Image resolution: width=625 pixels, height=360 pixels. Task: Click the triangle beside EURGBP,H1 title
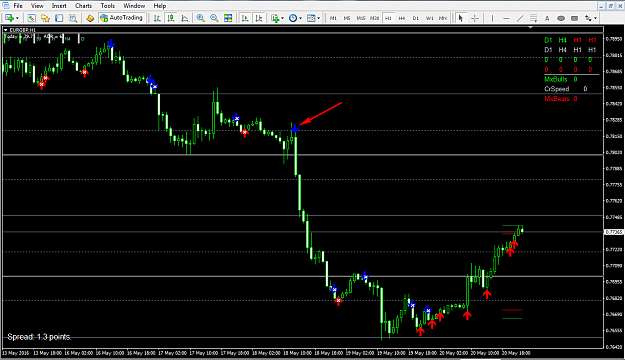point(6,30)
